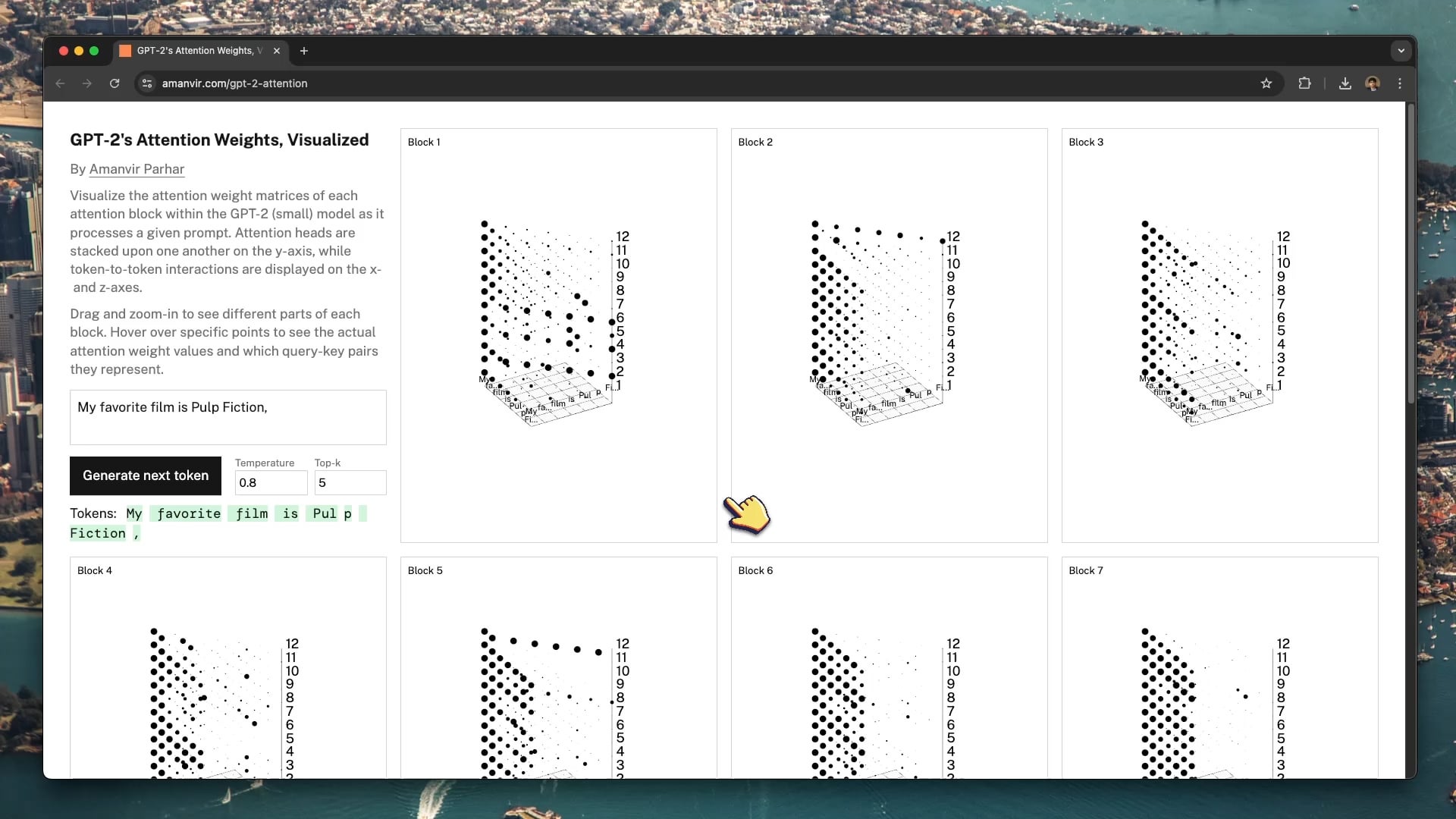This screenshot has width=1456, height=819.
Task: Click the 'Tokens:' label
Action: pyautogui.click(x=94, y=513)
